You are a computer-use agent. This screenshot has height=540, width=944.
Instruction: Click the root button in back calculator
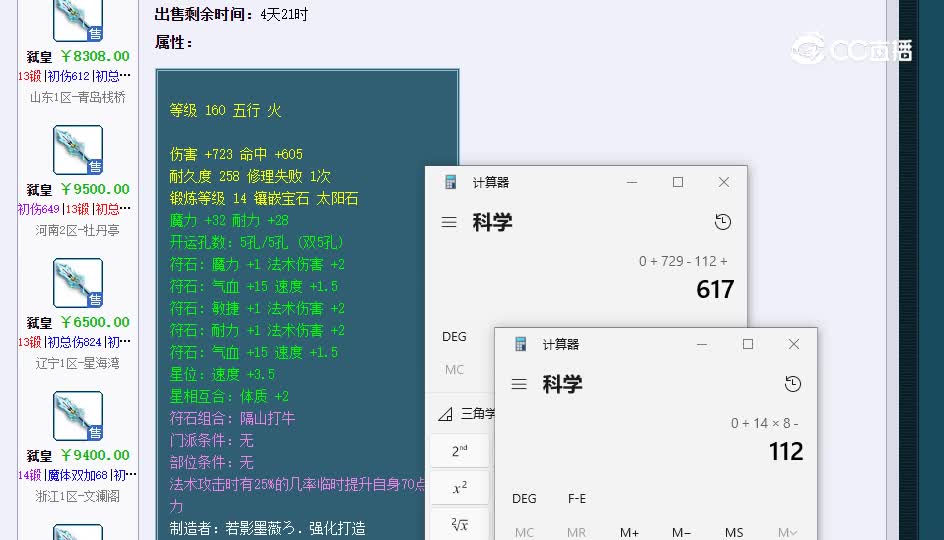tap(459, 524)
